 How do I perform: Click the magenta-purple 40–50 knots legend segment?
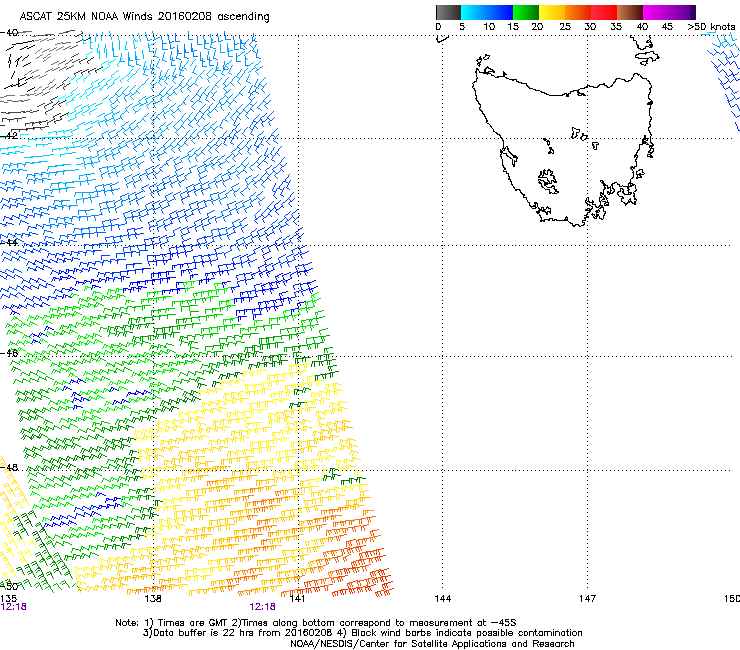(669, 12)
